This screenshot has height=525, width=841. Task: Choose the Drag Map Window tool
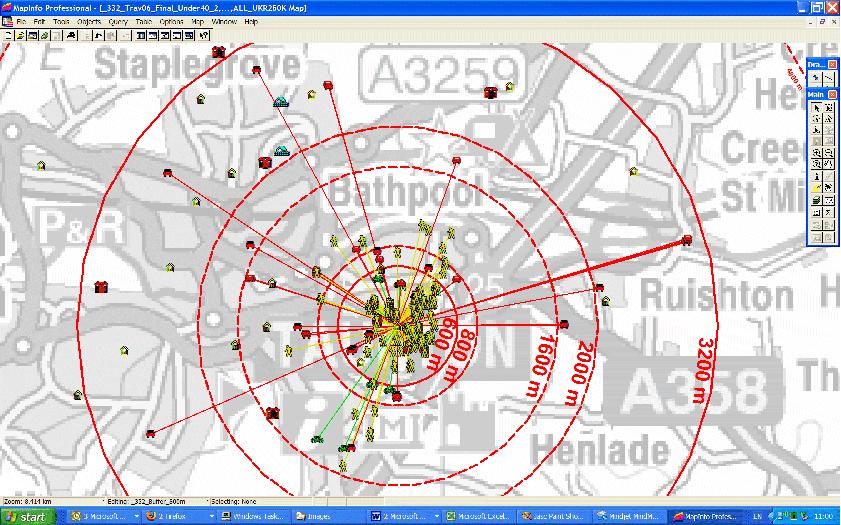(x=829, y=188)
